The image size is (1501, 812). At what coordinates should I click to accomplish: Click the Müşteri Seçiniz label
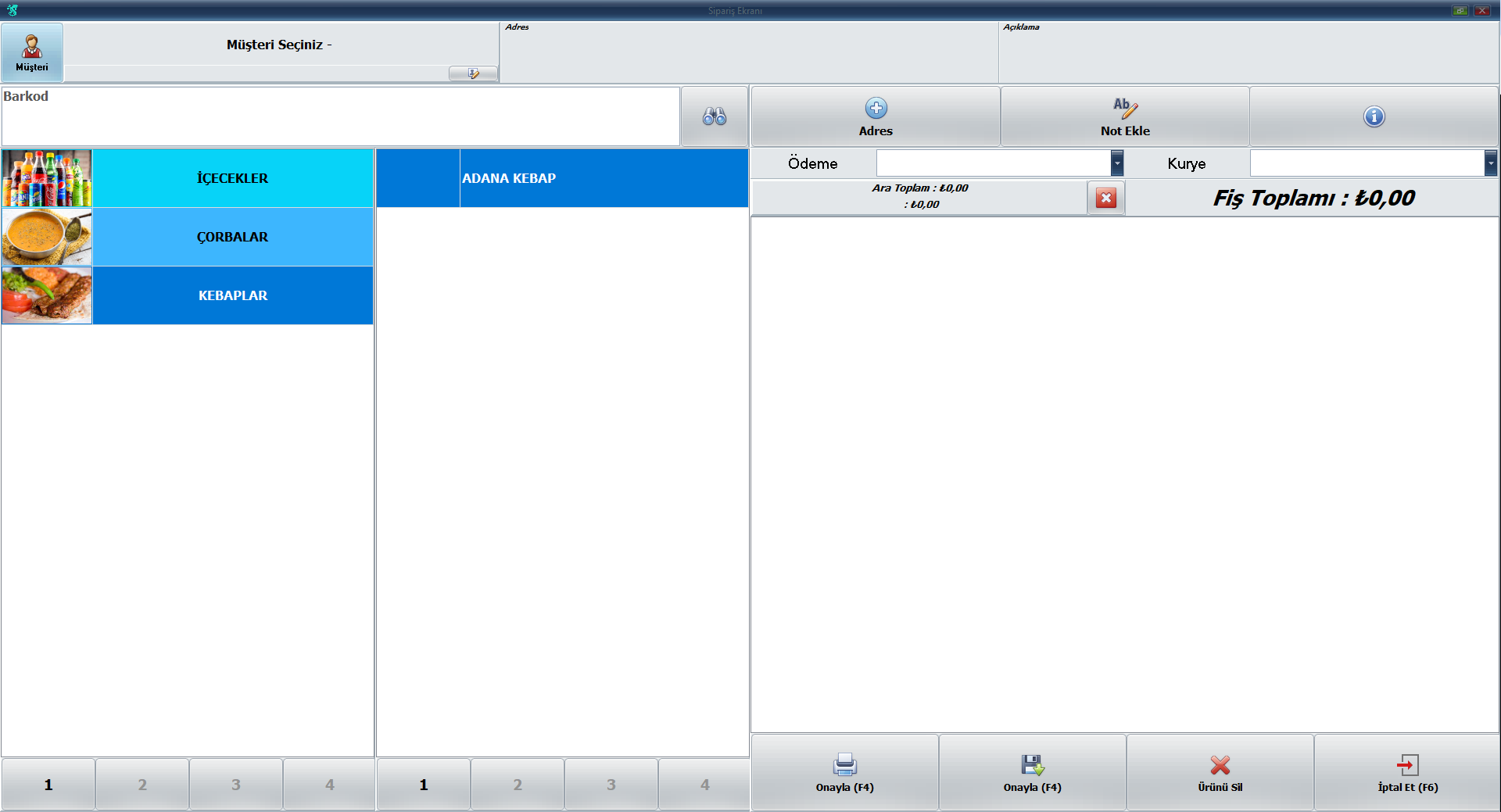click(x=279, y=45)
